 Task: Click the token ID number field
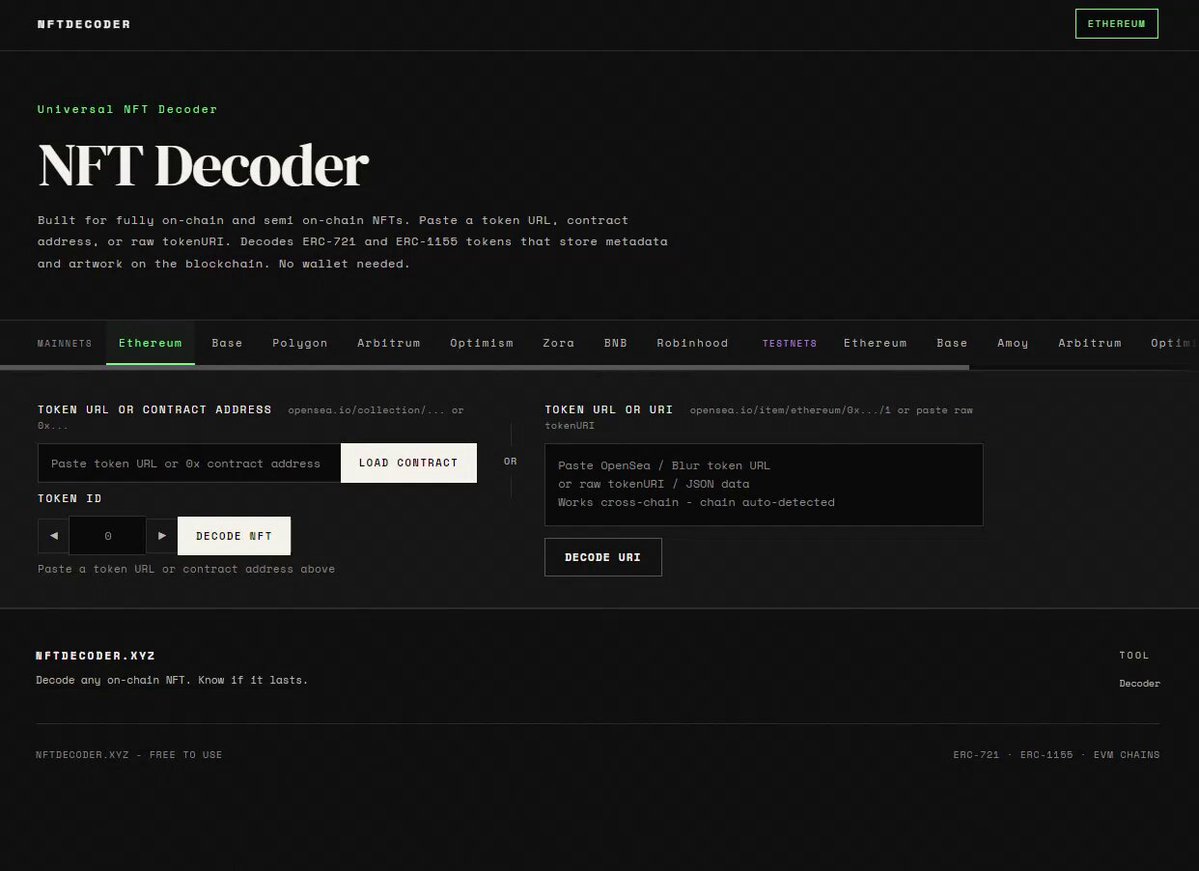point(108,535)
